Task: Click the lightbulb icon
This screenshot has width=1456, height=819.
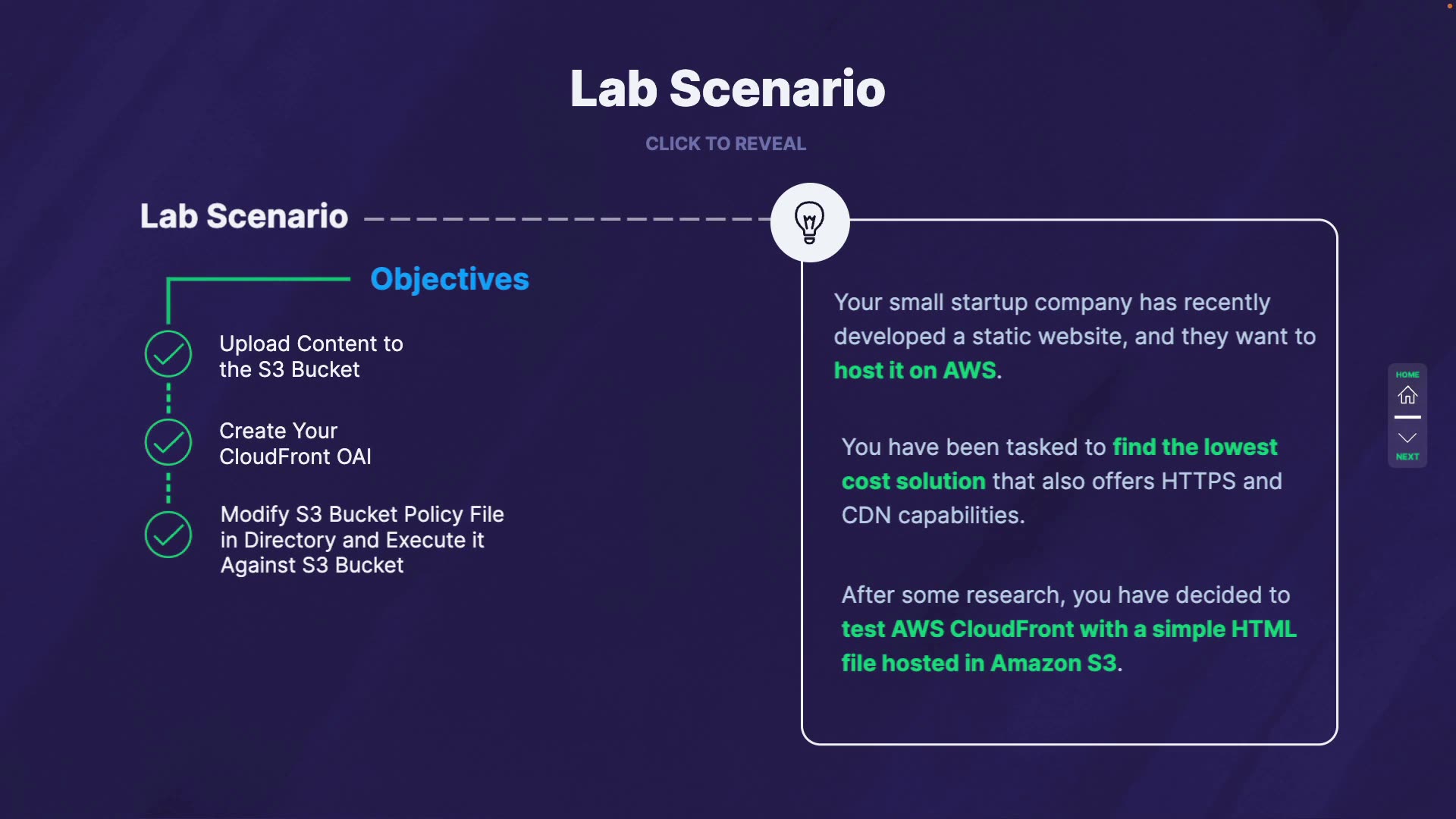Action: pos(809,222)
